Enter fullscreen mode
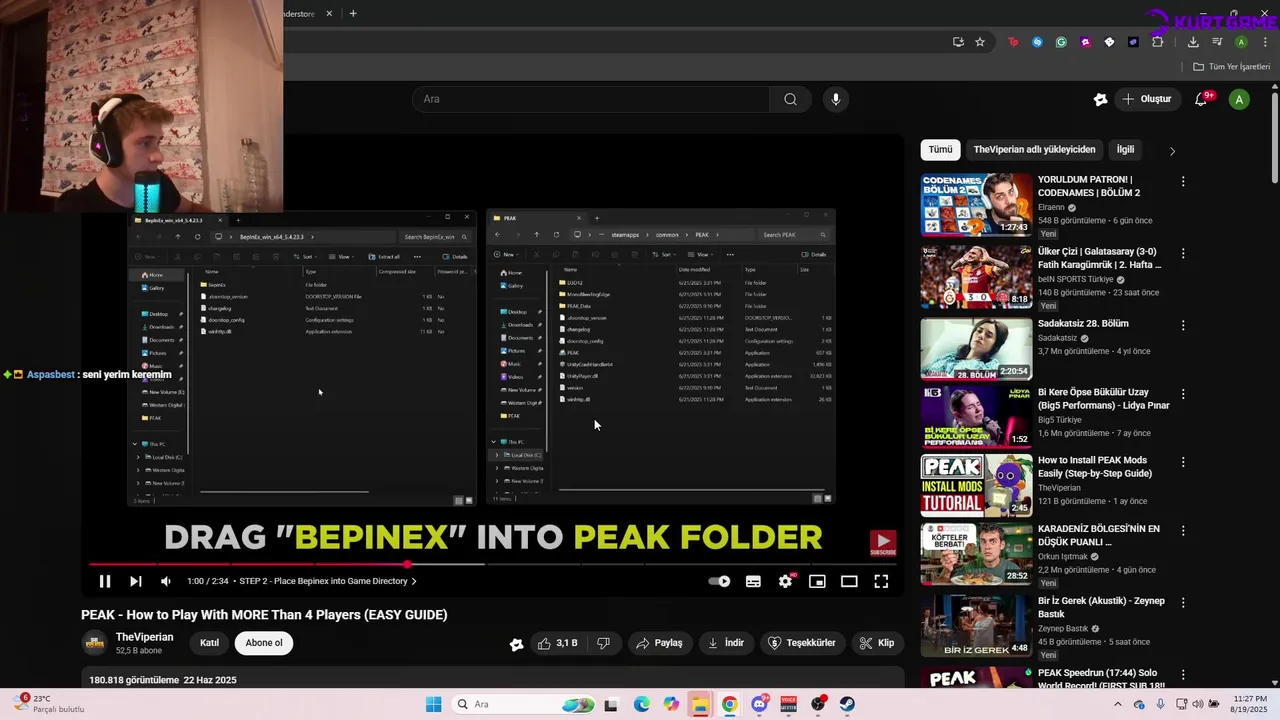This screenshot has width=1280, height=720. point(881,581)
